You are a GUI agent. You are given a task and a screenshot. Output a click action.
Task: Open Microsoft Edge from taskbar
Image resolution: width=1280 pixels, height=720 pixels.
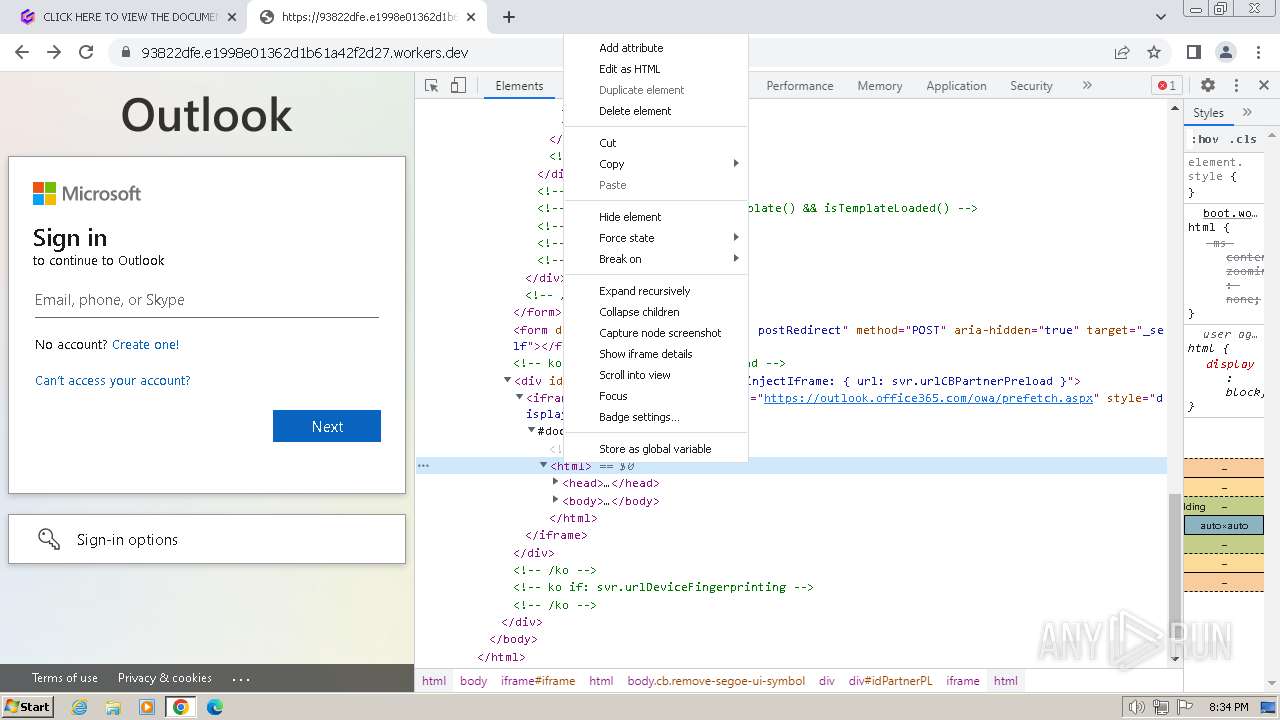tap(214, 707)
